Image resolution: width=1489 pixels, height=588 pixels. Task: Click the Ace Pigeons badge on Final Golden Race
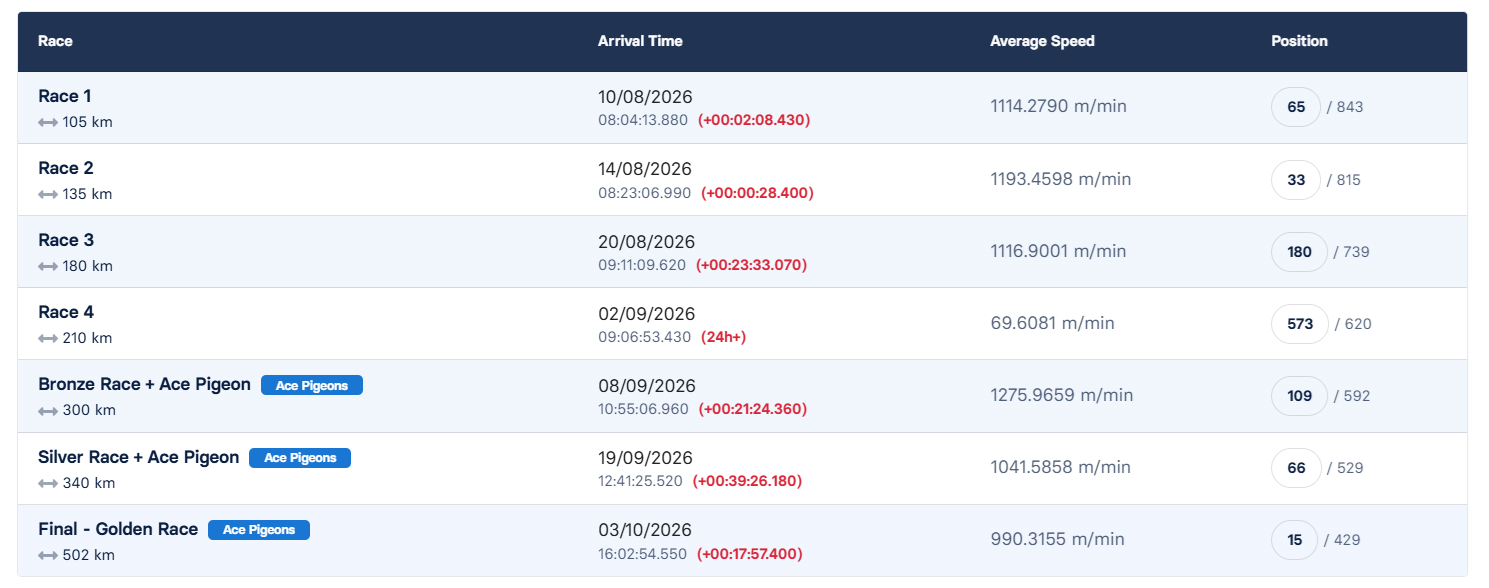259,530
